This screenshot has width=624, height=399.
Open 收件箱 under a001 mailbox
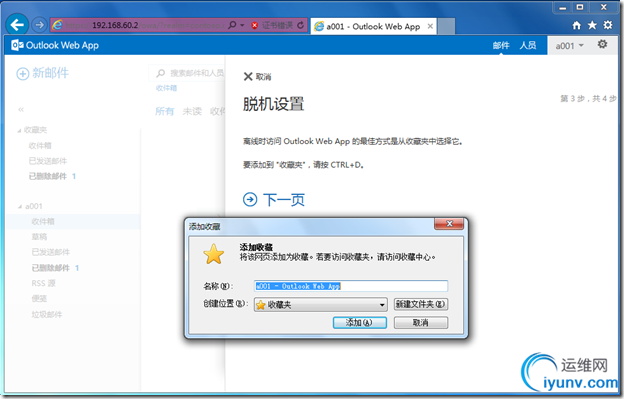coord(43,222)
